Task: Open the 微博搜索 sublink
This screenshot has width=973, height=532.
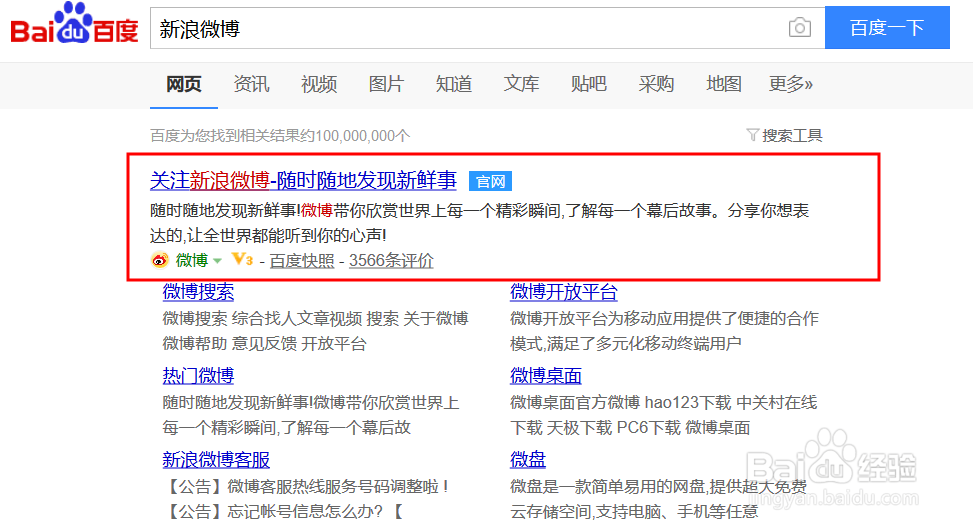Action: [x=199, y=292]
